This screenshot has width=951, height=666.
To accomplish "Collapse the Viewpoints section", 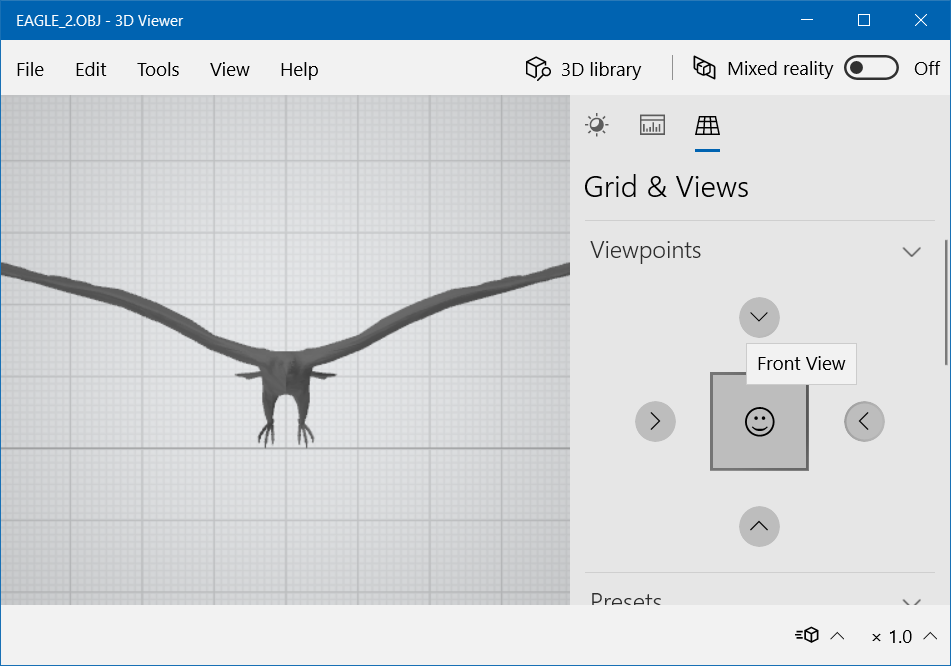I will coord(911,251).
